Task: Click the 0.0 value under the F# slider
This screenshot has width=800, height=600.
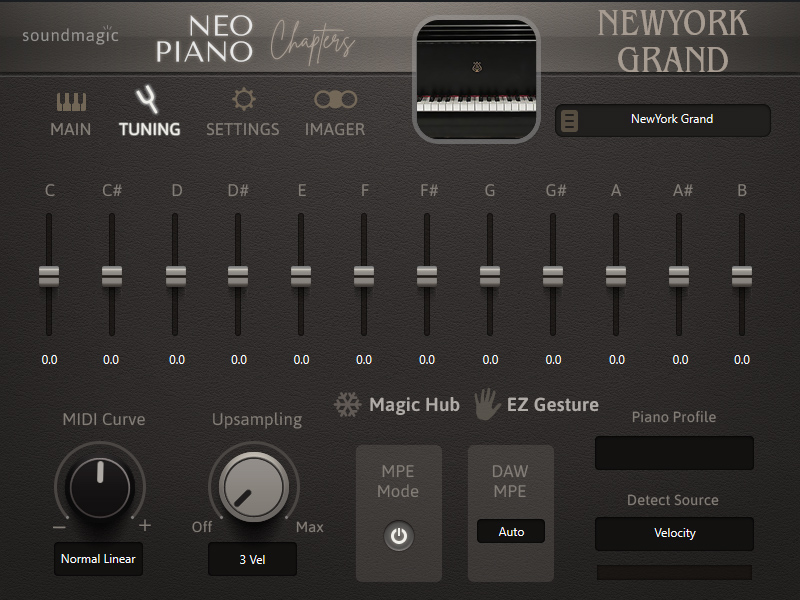Action: click(x=427, y=360)
